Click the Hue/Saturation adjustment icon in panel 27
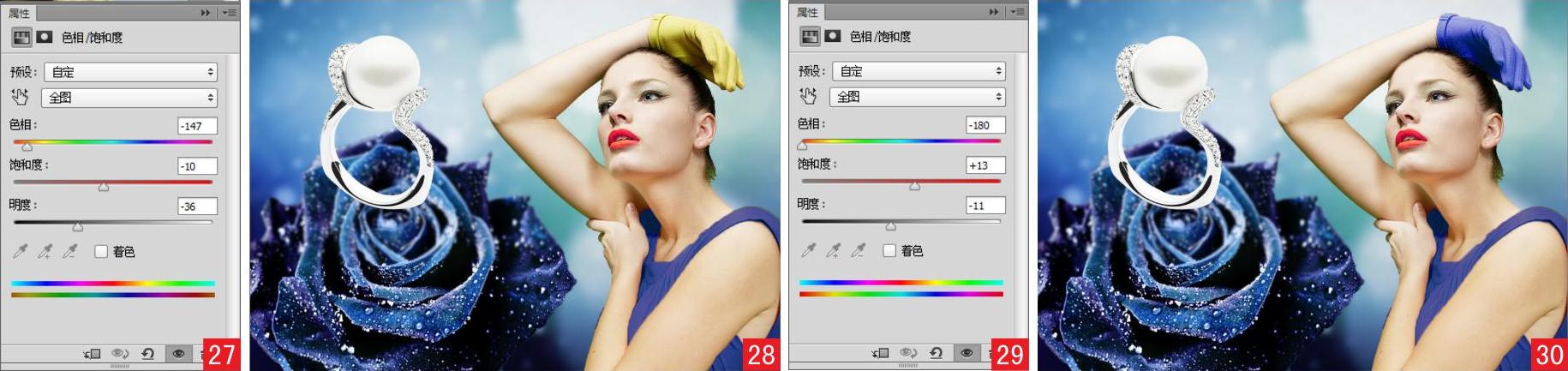1568x371 pixels. point(21,37)
